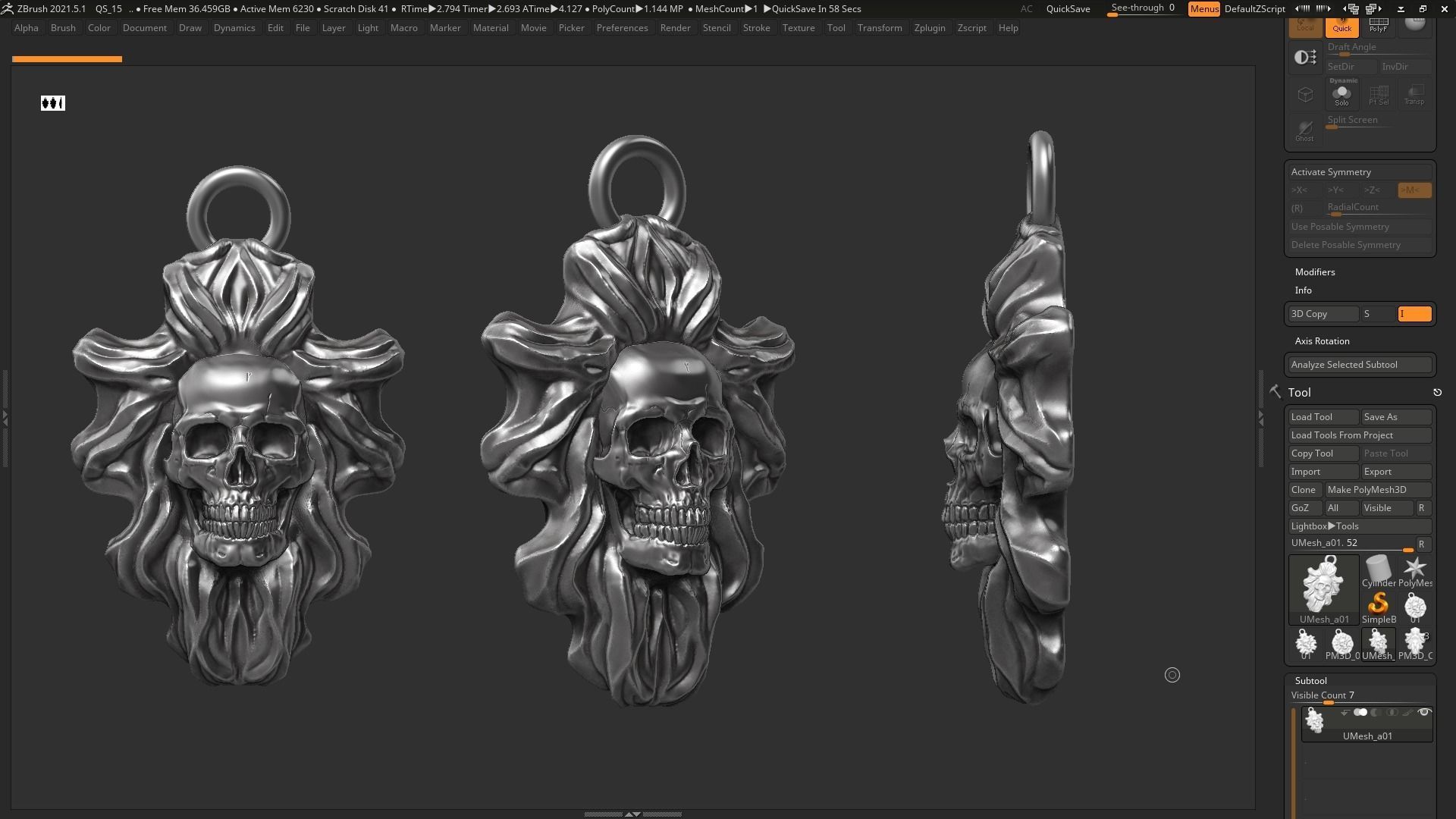
Task: Collapse the Subtool section
Action: [1310, 680]
